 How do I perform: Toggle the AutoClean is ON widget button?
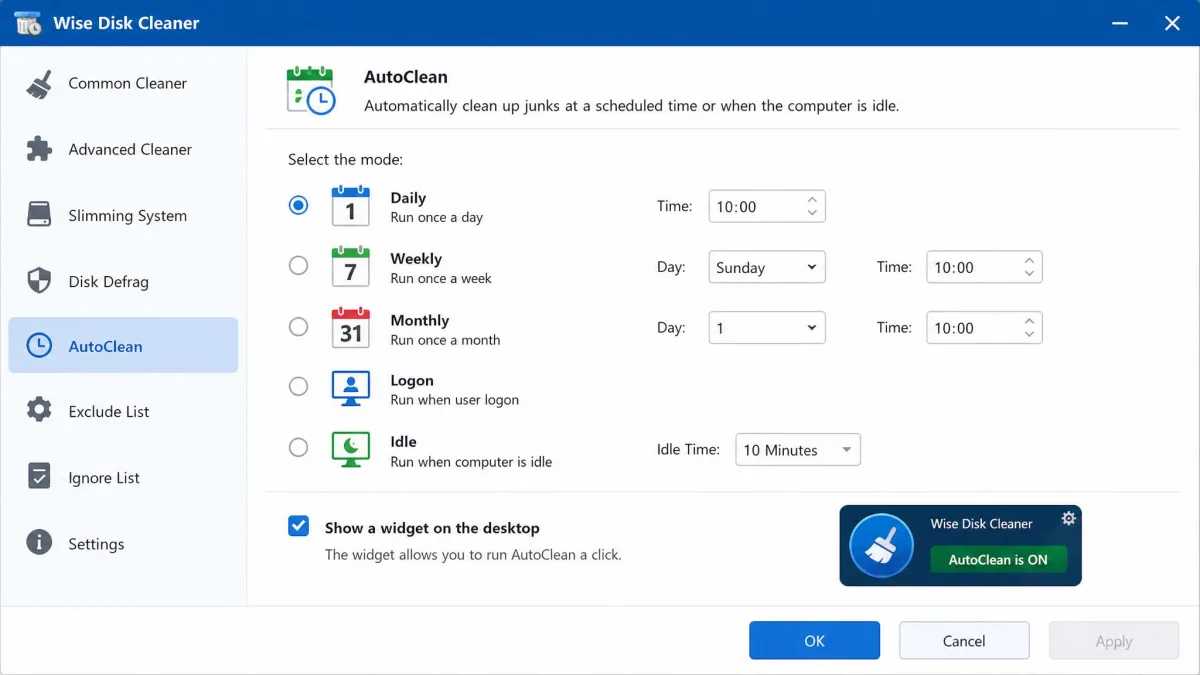[998, 559]
